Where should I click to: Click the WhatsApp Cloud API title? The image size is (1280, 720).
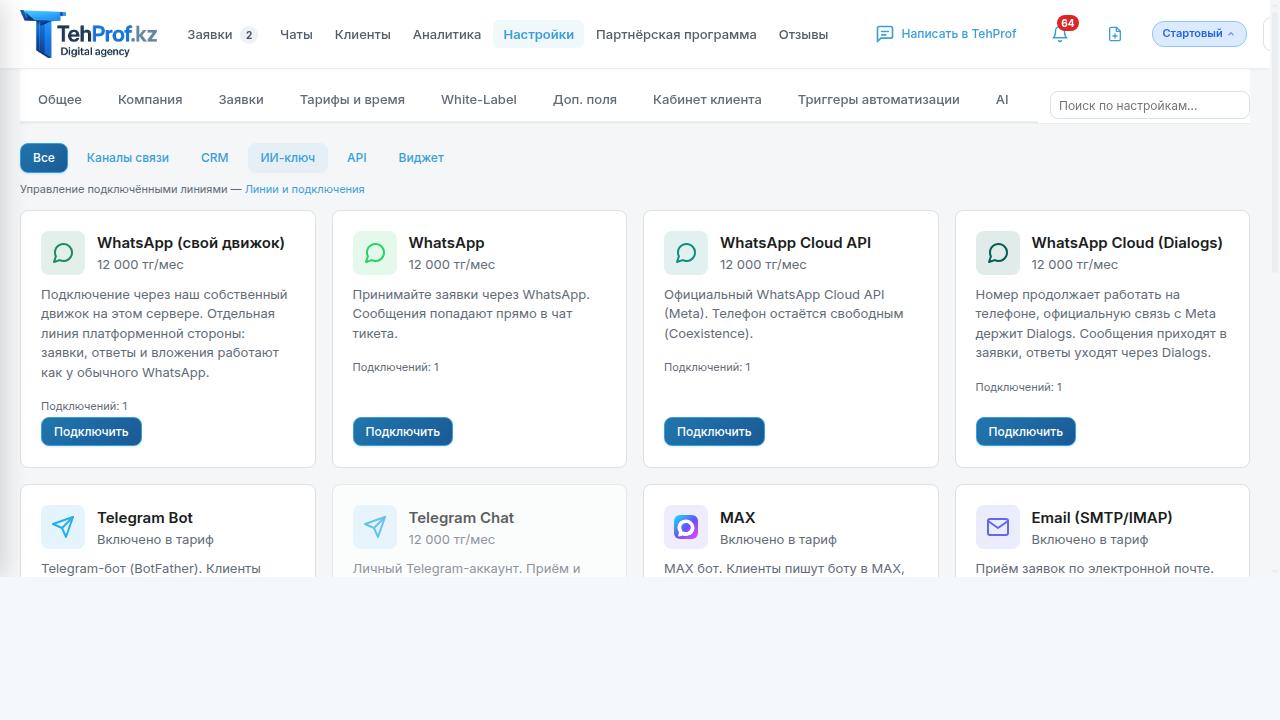click(x=796, y=243)
